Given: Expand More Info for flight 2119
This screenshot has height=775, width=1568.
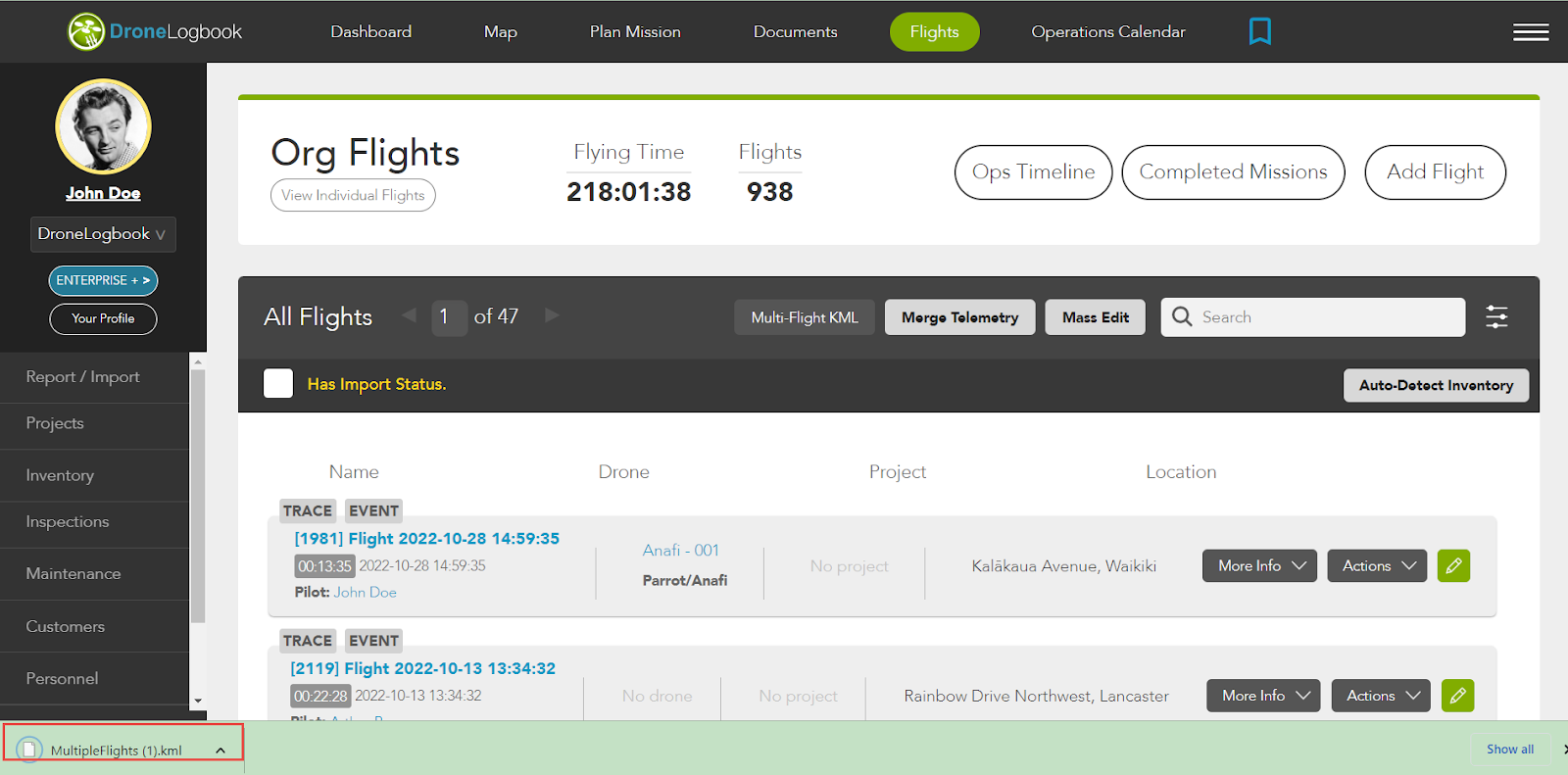Looking at the screenshot, I should pos(1263,696).
